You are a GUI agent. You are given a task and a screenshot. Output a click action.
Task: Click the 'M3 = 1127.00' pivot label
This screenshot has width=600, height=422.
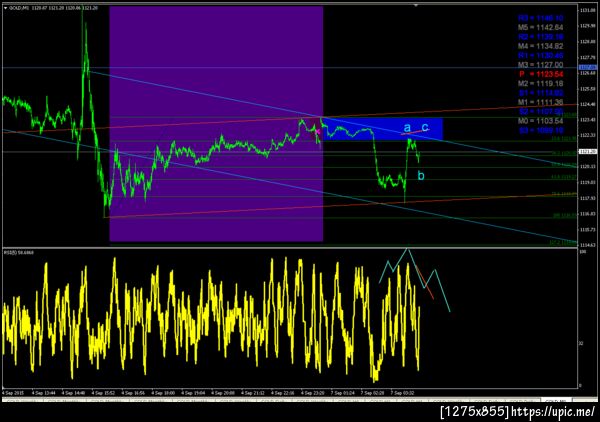[x=540, y=65]
